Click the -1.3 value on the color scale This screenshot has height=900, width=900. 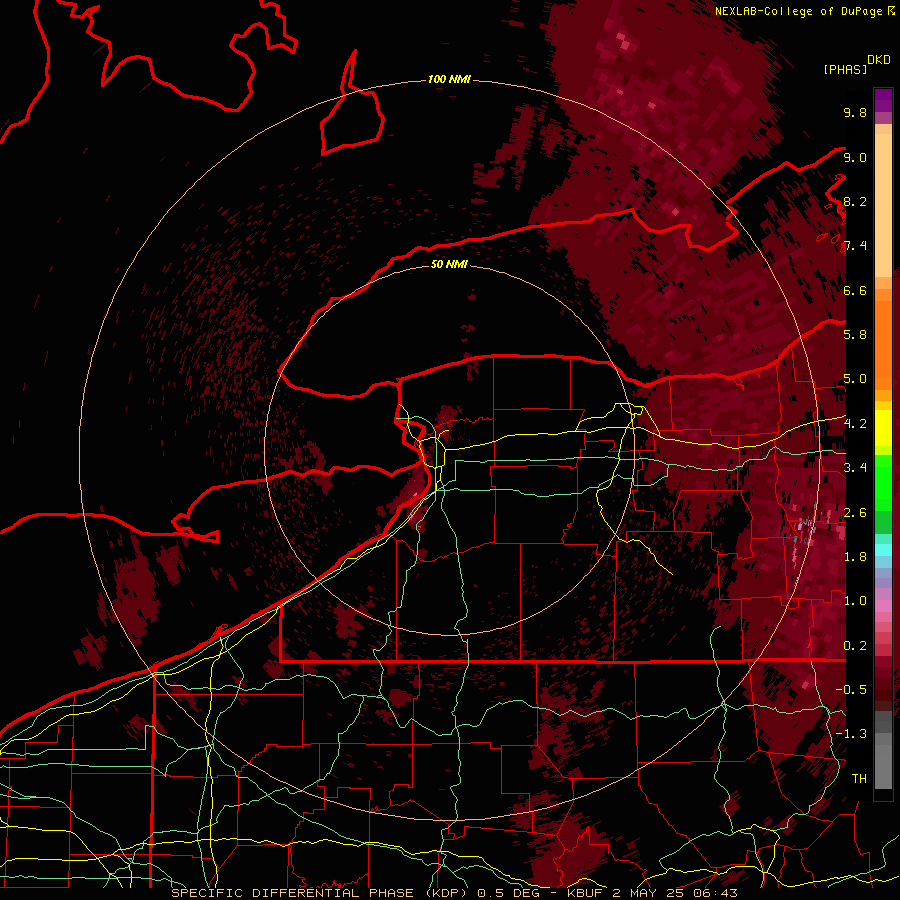[x=851, y=734]
